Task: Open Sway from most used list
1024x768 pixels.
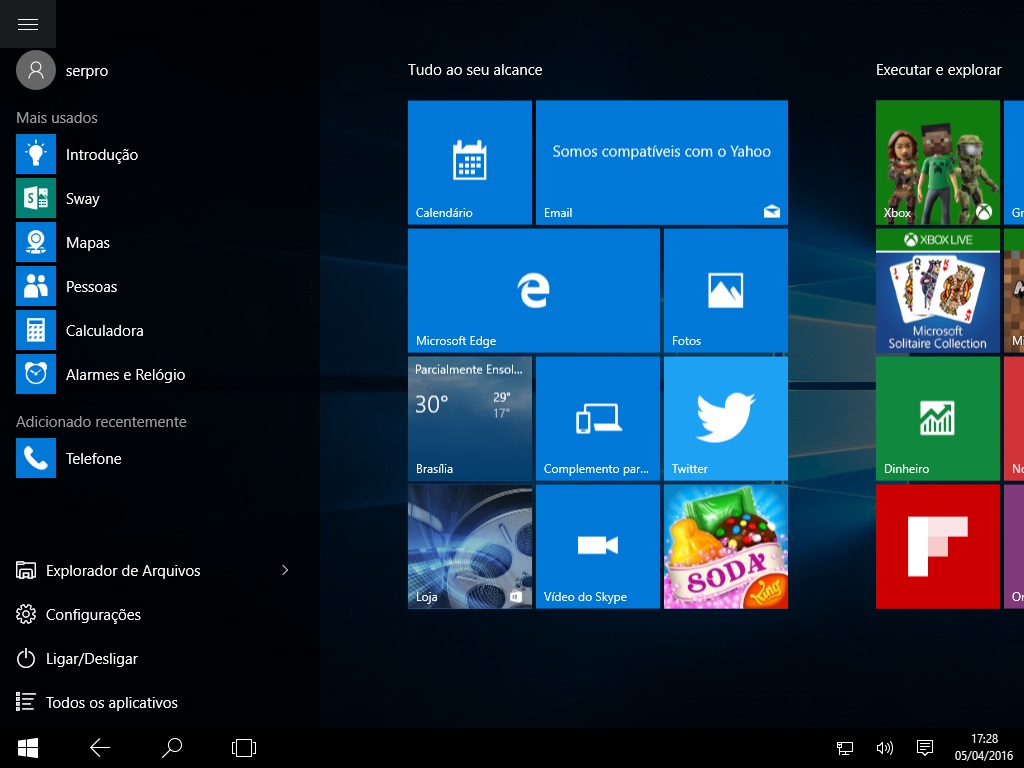Action: pyautogui.click(x=82, y=199)
